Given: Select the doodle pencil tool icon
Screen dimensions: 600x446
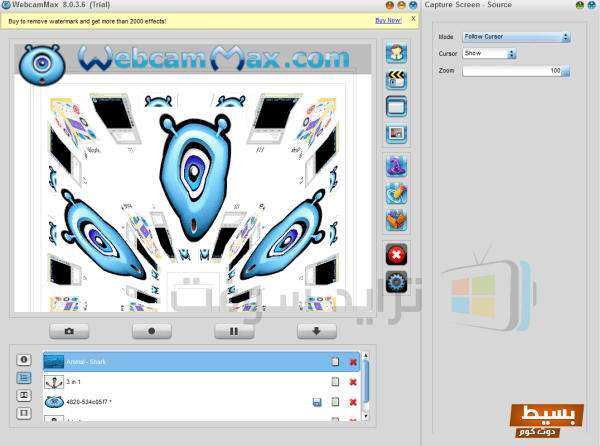Looking at the screenshot, I should click(x=396, y=194).
